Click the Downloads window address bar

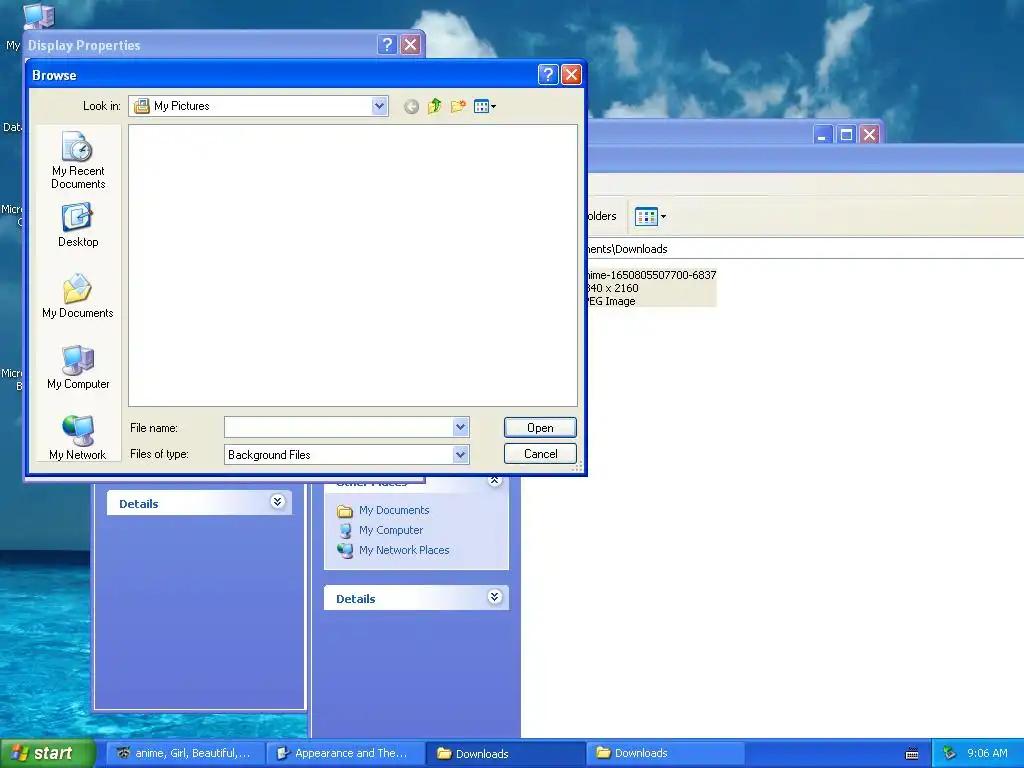(x=805, y=249)
